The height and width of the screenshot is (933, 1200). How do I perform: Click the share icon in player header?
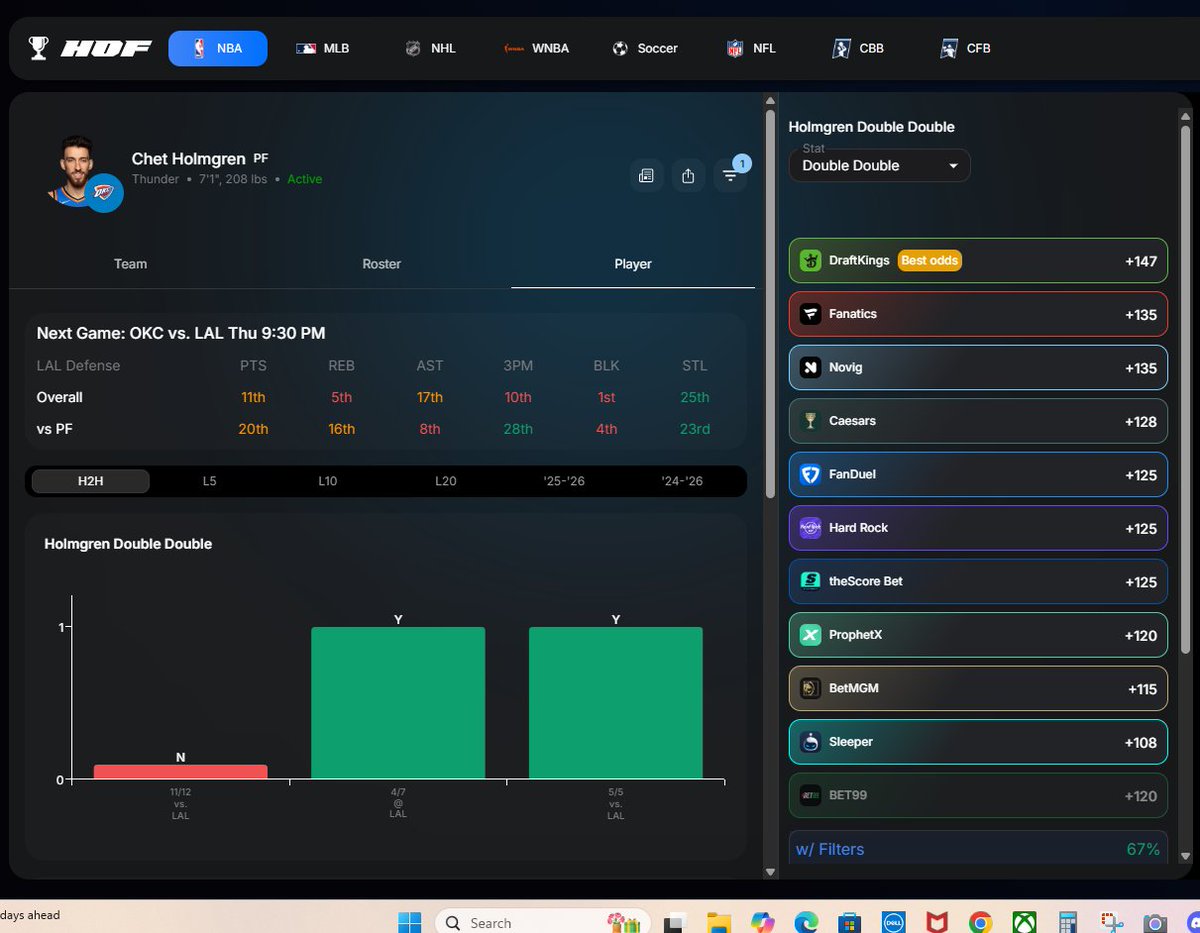click(688, 176)
